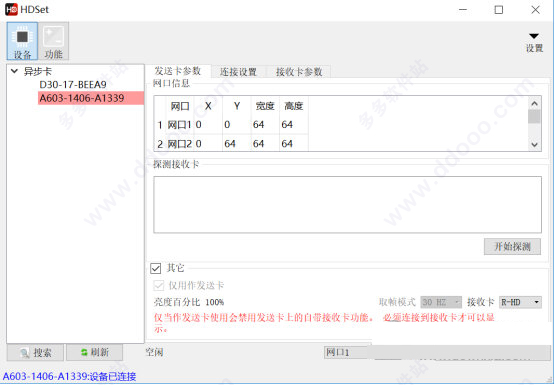Click the Y column header
Image resolution: width=555 pixels, height=385 pixels.
click(237, 106)
